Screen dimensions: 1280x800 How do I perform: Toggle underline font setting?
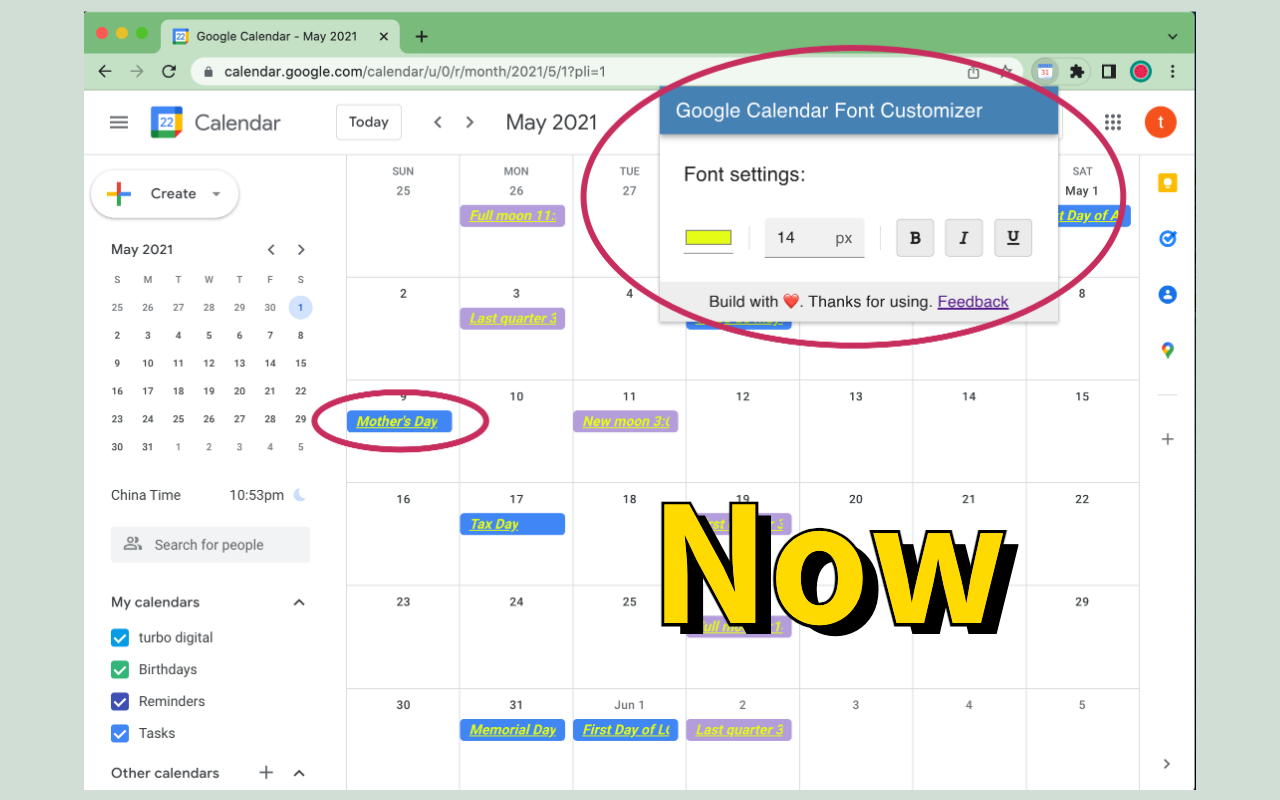pos(1013,238)
